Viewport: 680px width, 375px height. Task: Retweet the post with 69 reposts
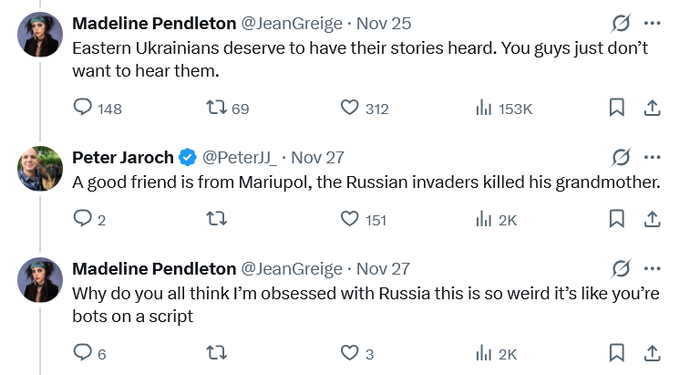click(228, 108)
